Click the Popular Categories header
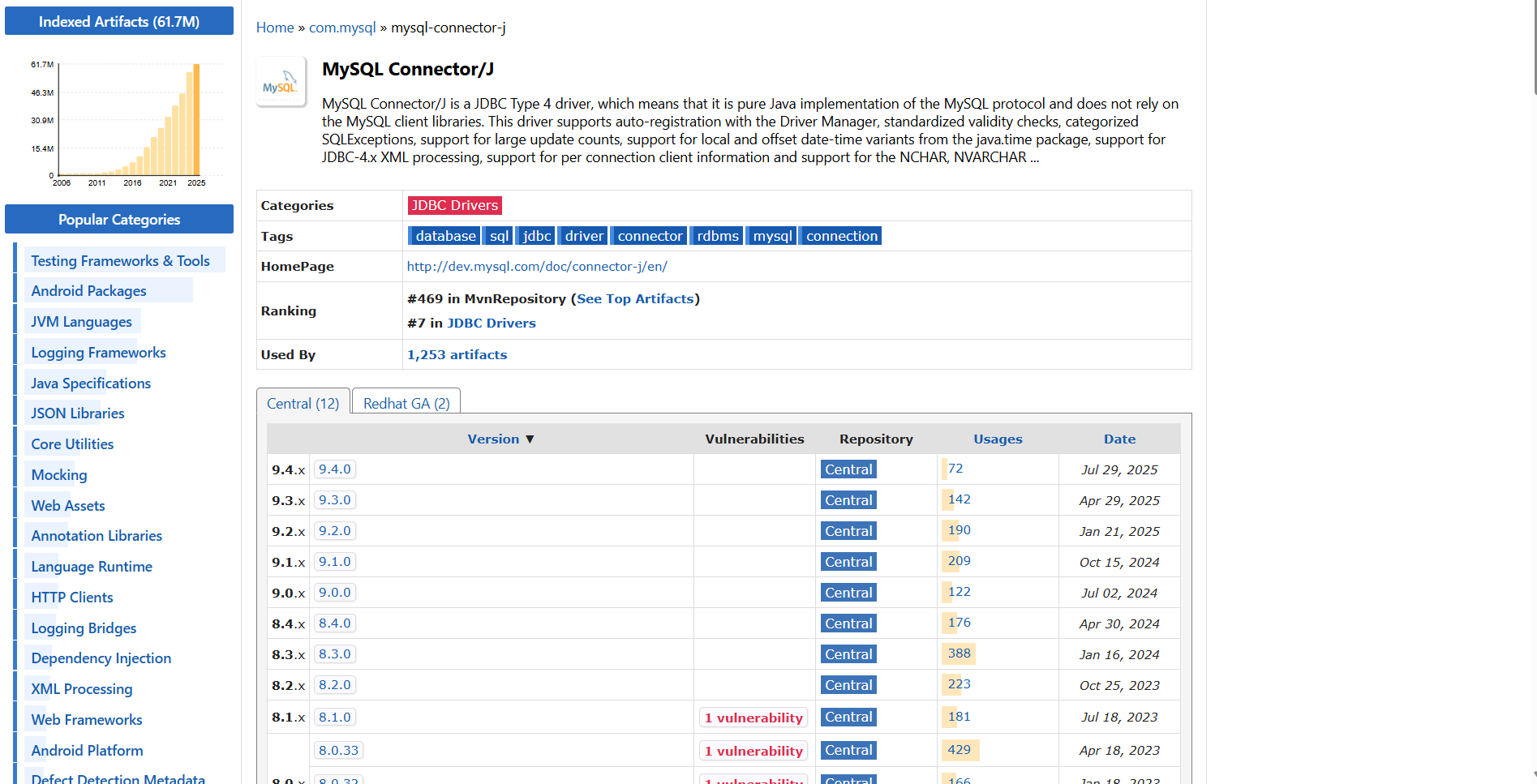This screenshot has height=784, width=1537. pos(119,219)
